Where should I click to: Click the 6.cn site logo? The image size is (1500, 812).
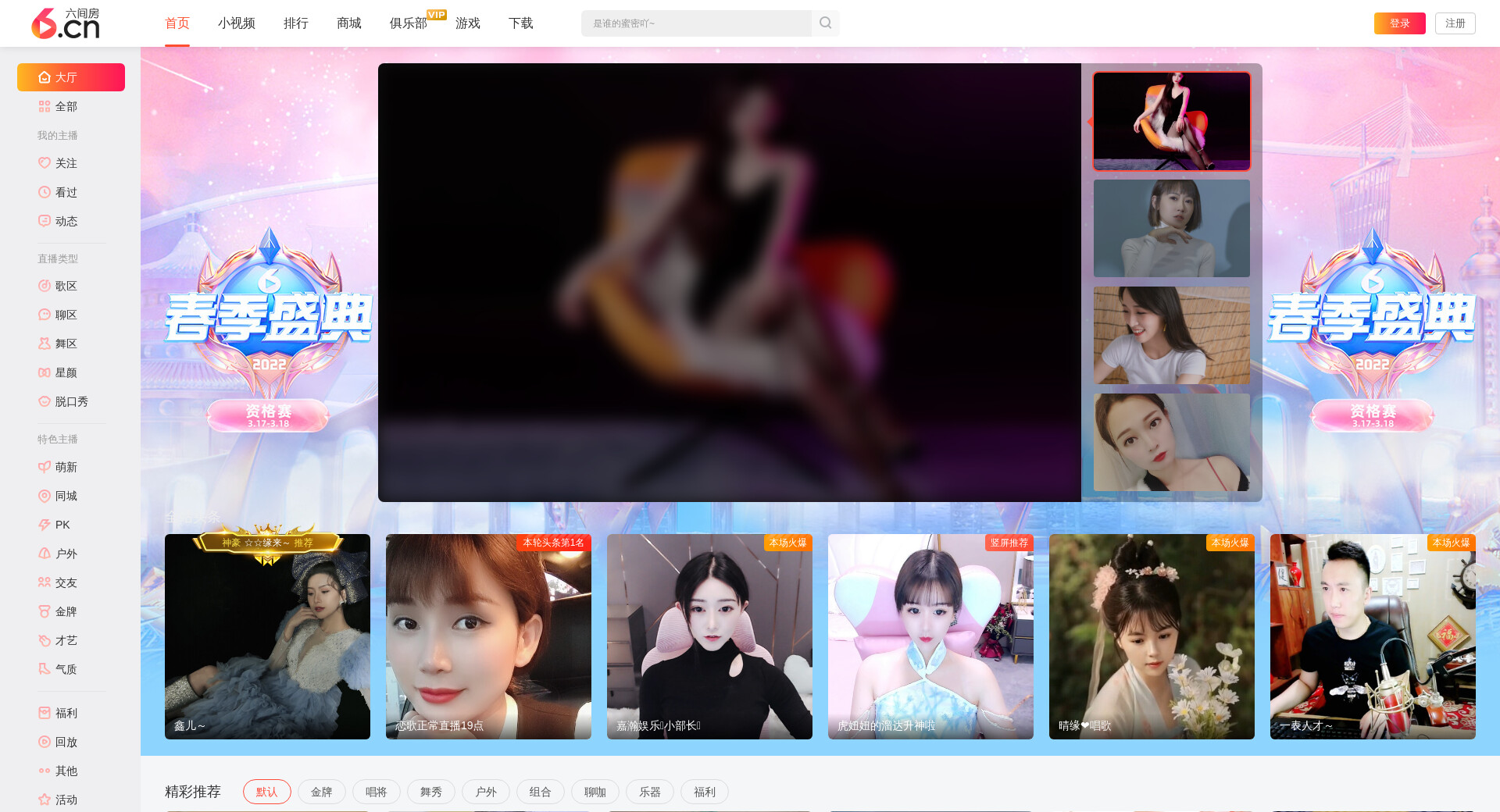[66, 23]
